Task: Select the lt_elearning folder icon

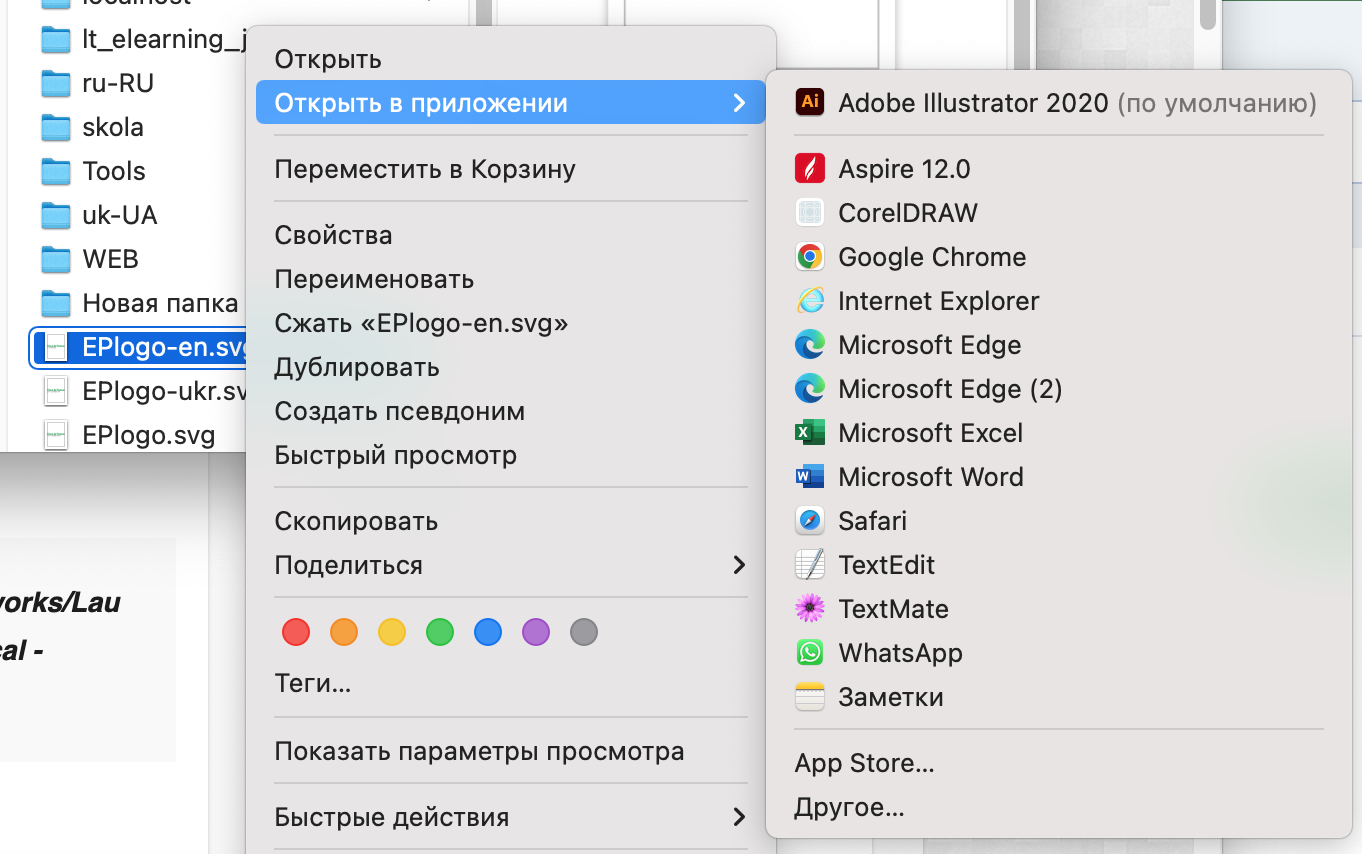Action: 55,39
